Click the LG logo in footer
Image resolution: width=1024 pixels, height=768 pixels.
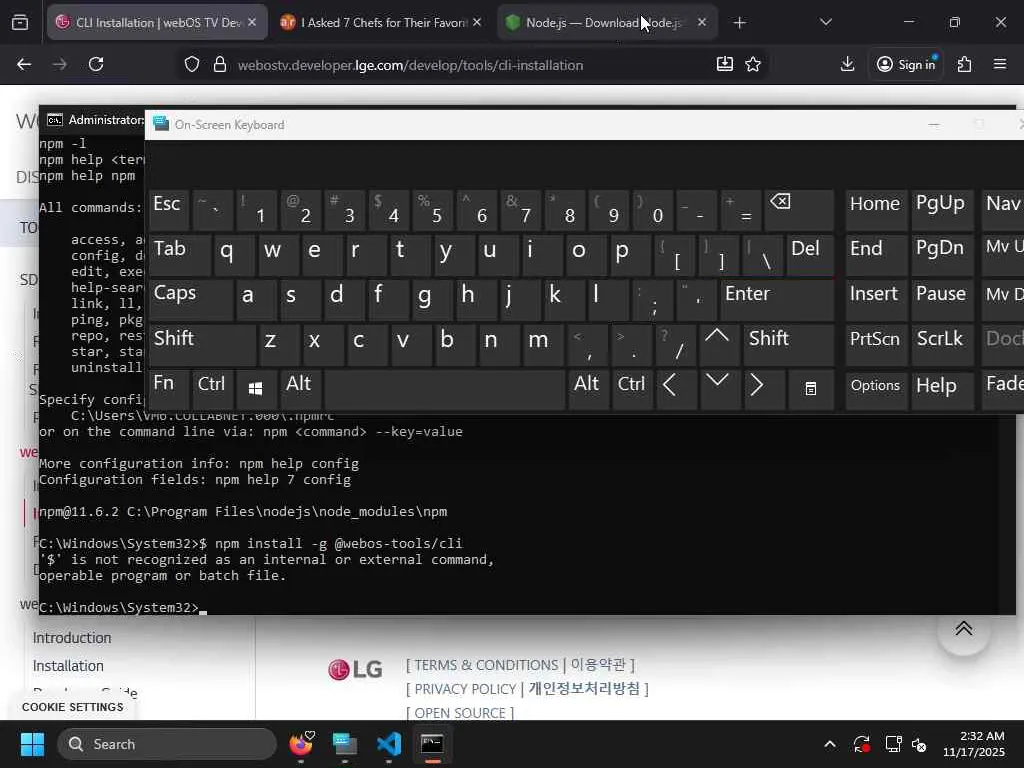[x=355, y=669]
